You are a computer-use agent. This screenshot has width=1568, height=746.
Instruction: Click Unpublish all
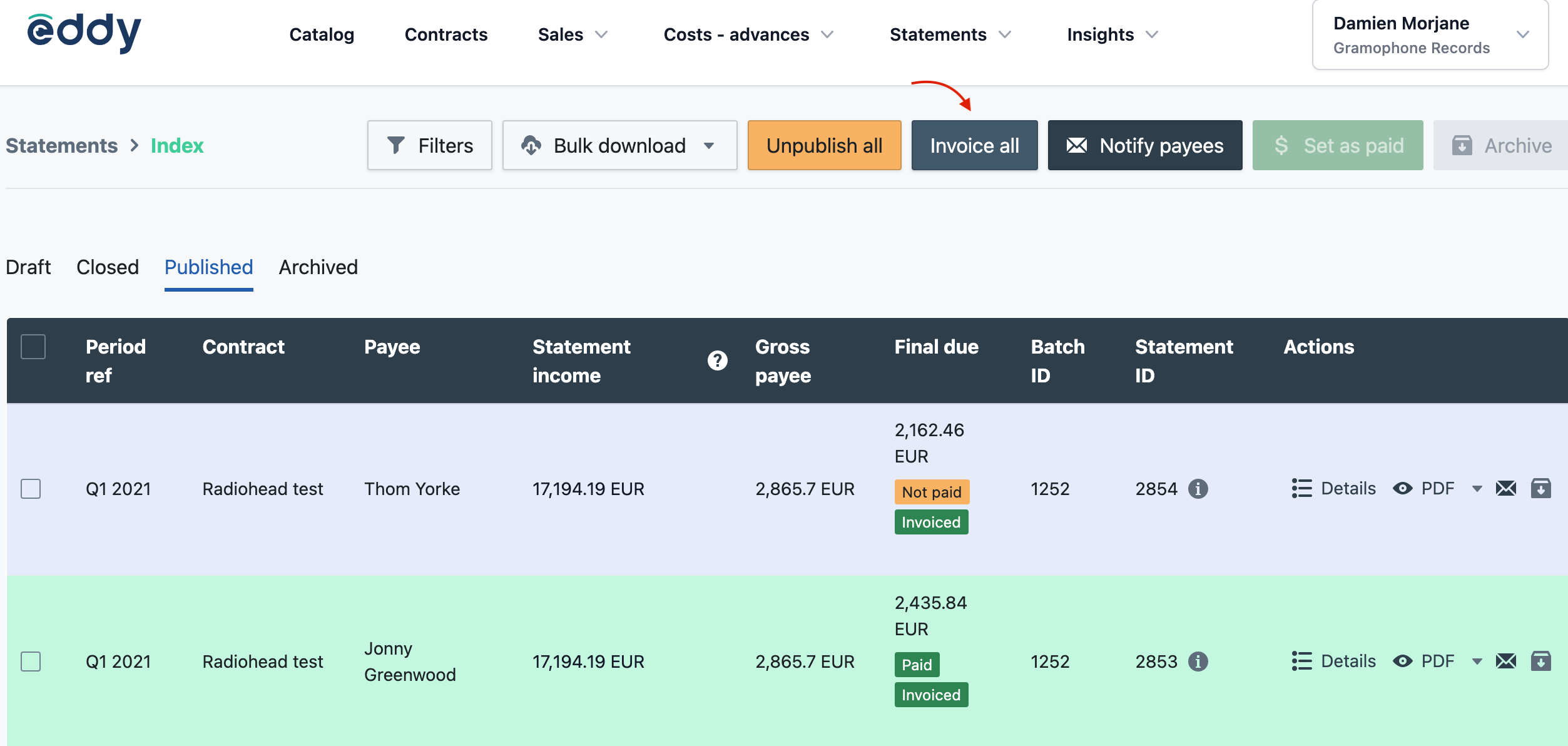pyautogui.click(x=824, y=145)
